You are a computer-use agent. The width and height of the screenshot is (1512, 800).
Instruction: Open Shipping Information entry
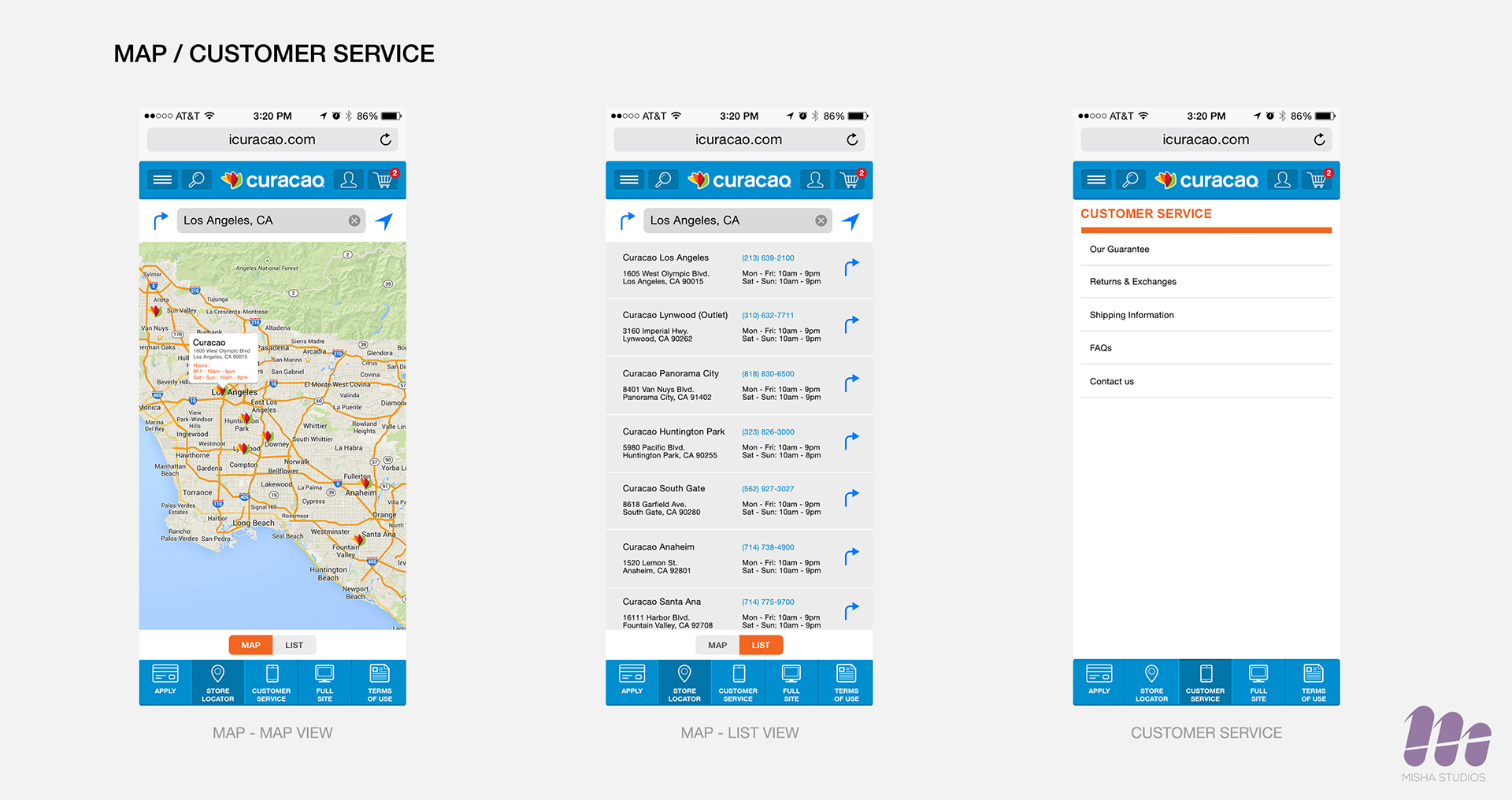pyautogui.click(x=1206, y=315)
